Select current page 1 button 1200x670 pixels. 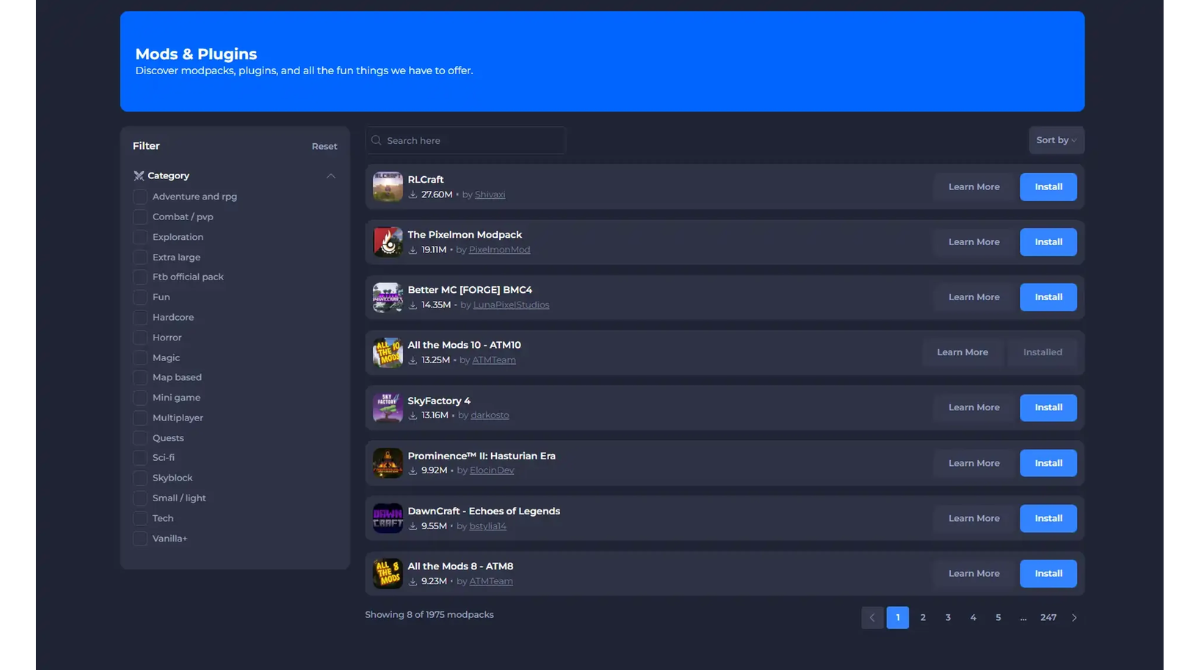(898, 617)
